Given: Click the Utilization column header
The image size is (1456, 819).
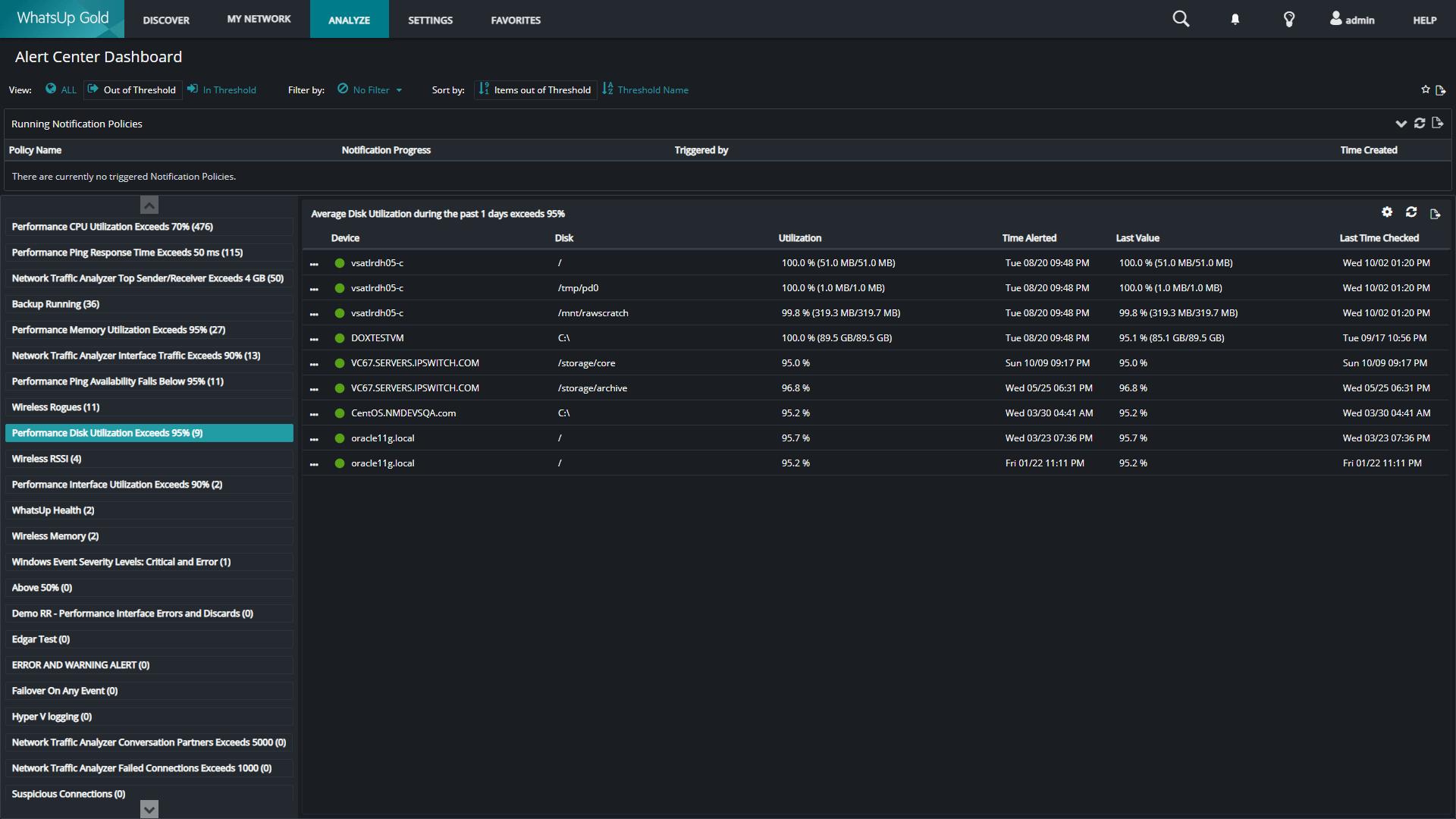Looking at the screenshot, I should pos(799,238).
